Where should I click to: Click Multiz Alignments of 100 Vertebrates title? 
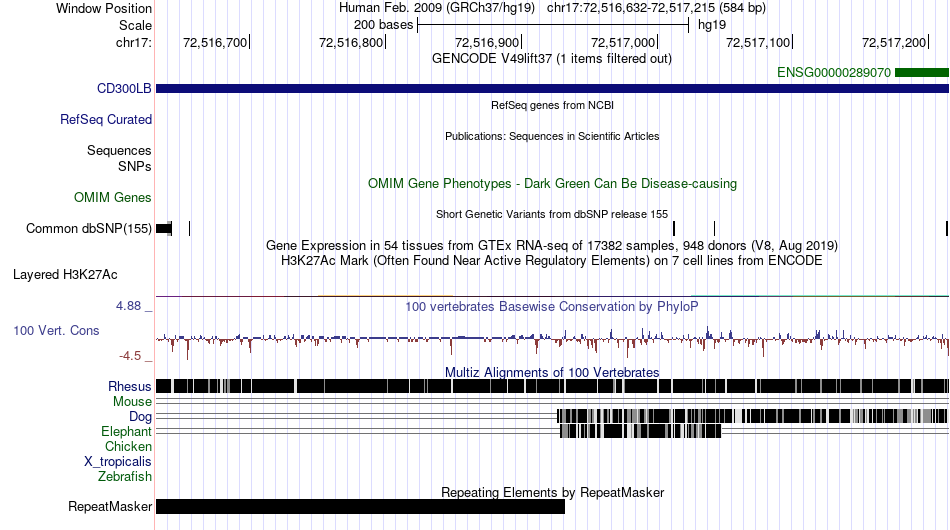click(552, 373)
